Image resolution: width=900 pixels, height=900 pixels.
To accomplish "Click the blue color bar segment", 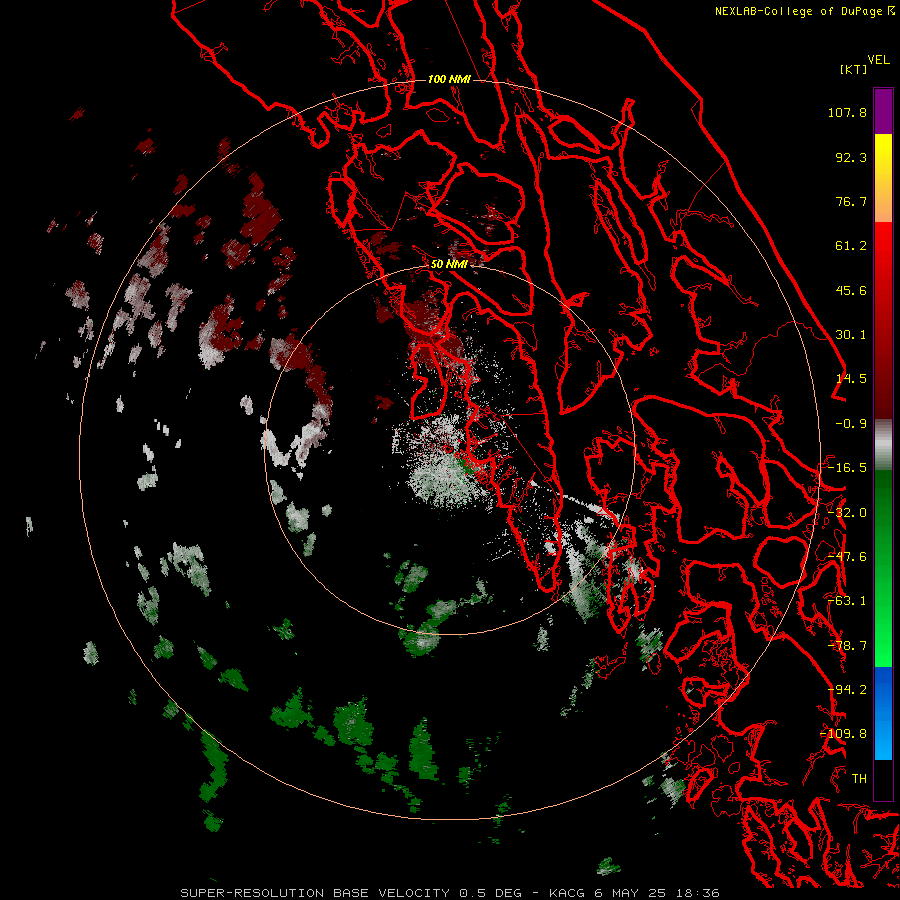I will (x=883, y=713).
